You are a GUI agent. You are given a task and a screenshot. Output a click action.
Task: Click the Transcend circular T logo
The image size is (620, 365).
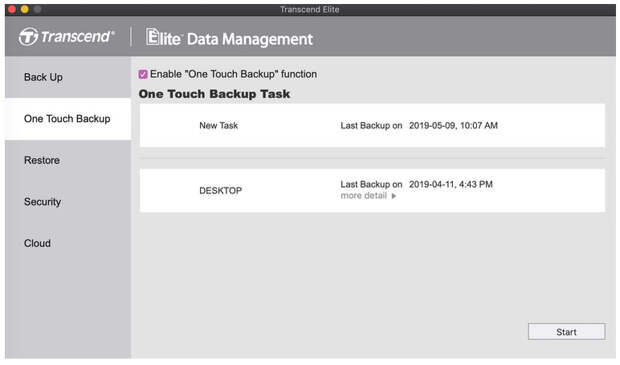pyautogui.click(x=28, y=37)
